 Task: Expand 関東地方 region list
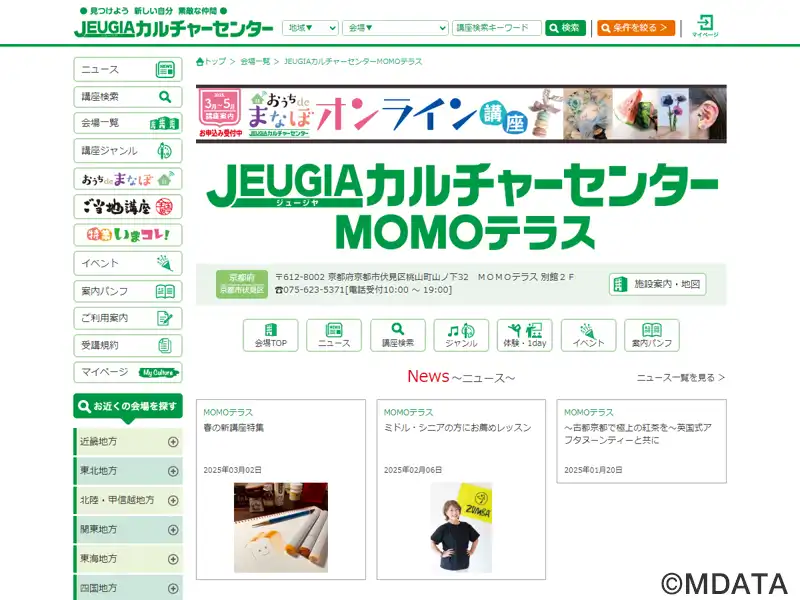tap(128, 530)
